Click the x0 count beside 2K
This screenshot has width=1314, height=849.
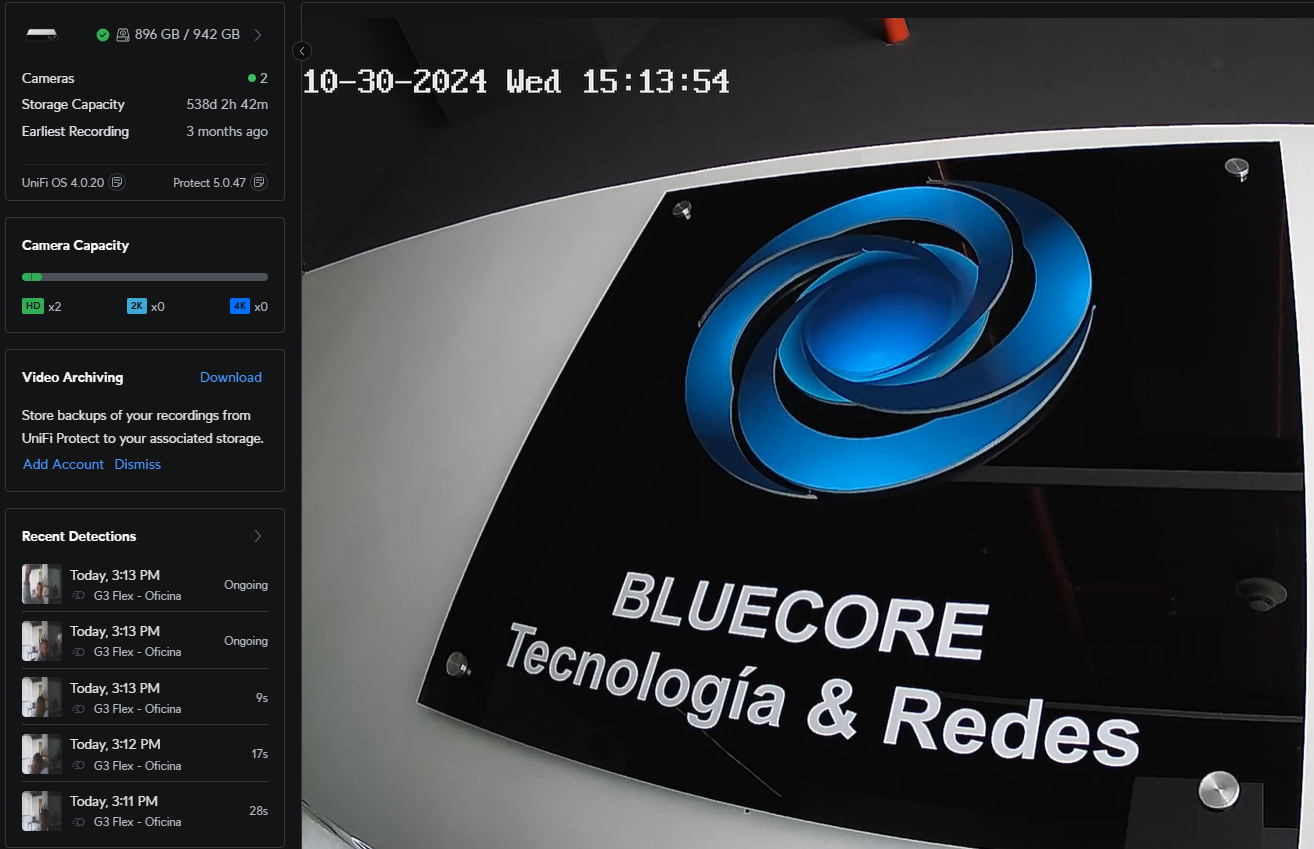click(158, 307)
